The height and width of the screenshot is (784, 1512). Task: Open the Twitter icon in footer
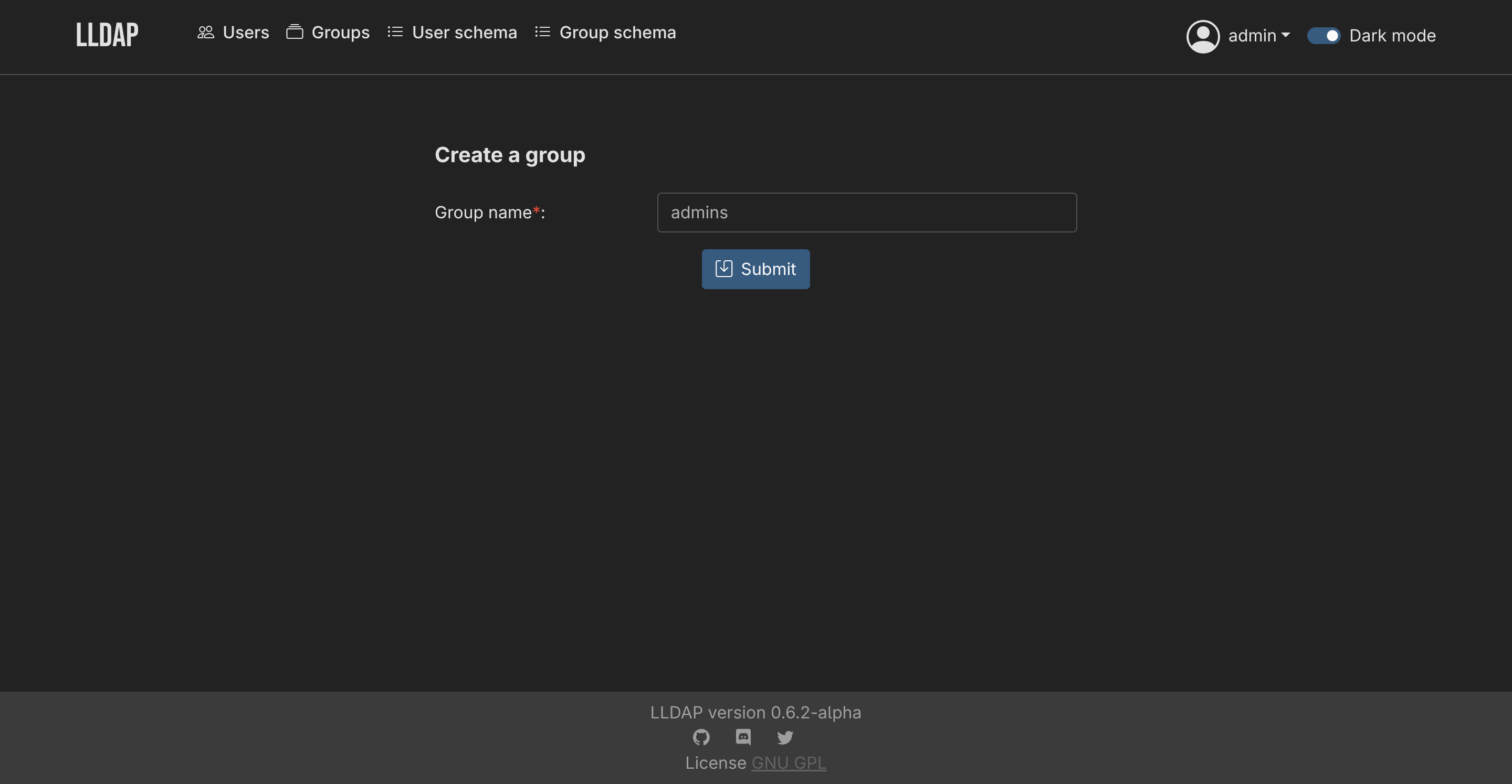pyautogui.click(x=785, y=738)
